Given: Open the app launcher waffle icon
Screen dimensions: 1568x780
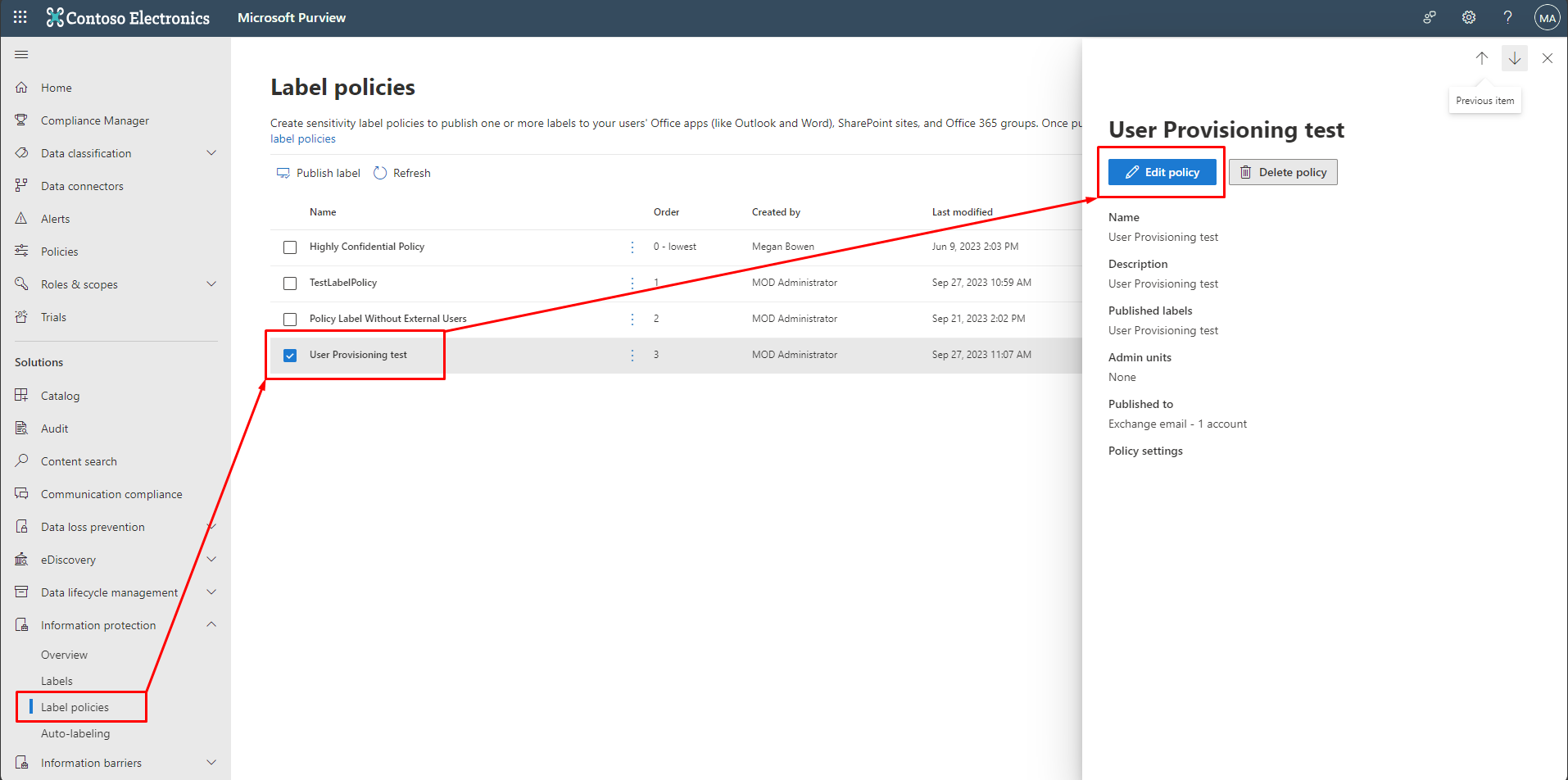Looking at the screenshot, I should (x=20, y=17).
